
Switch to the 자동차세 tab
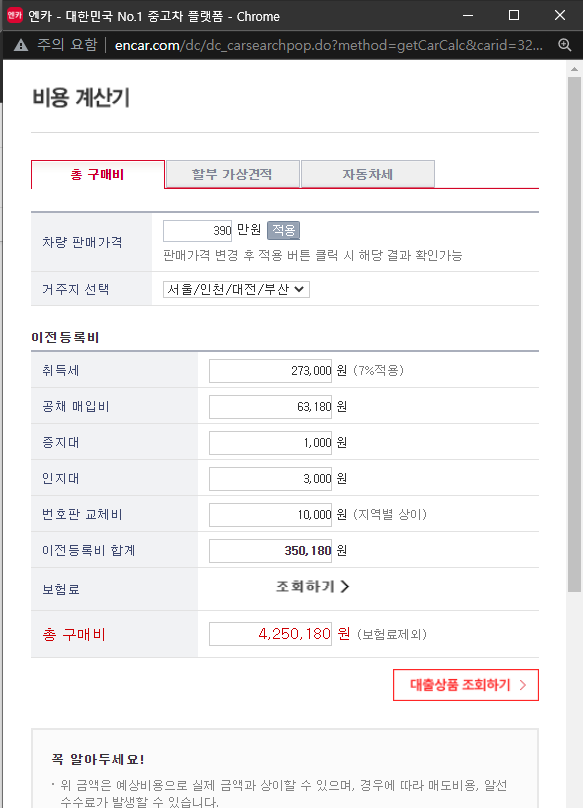click(366, 174)
